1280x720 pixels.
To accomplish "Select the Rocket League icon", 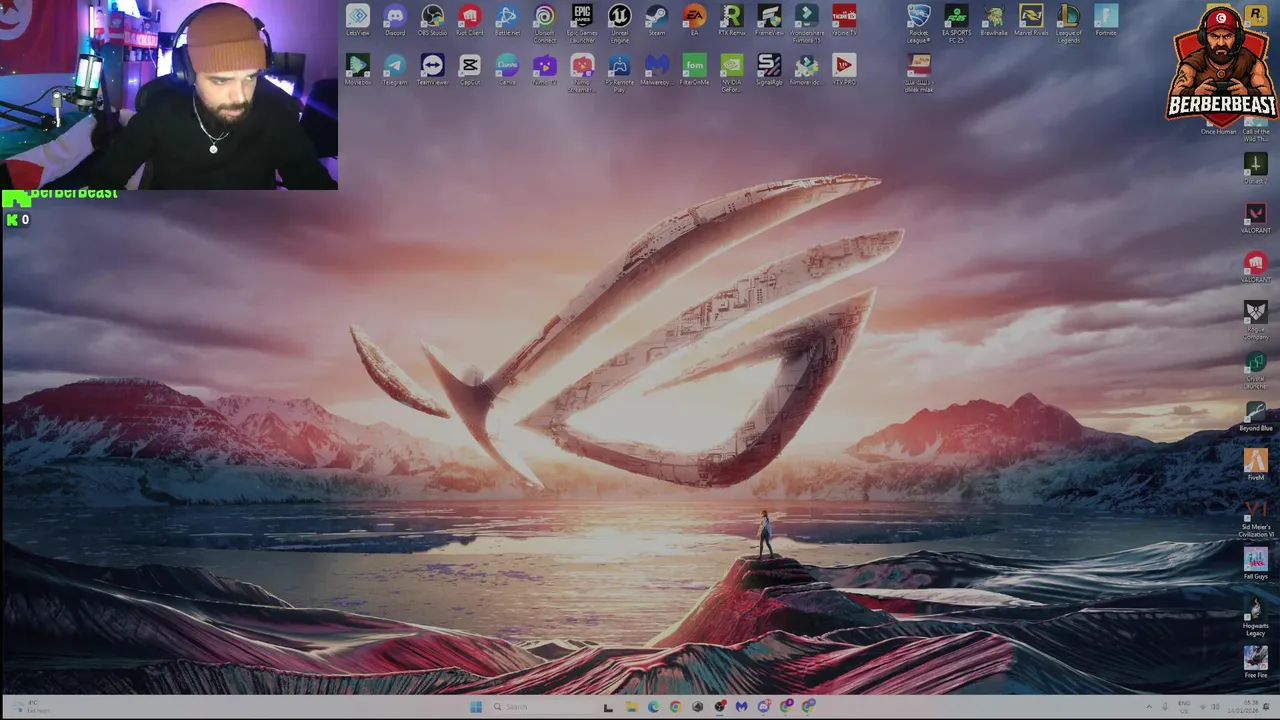I will 918,24.
